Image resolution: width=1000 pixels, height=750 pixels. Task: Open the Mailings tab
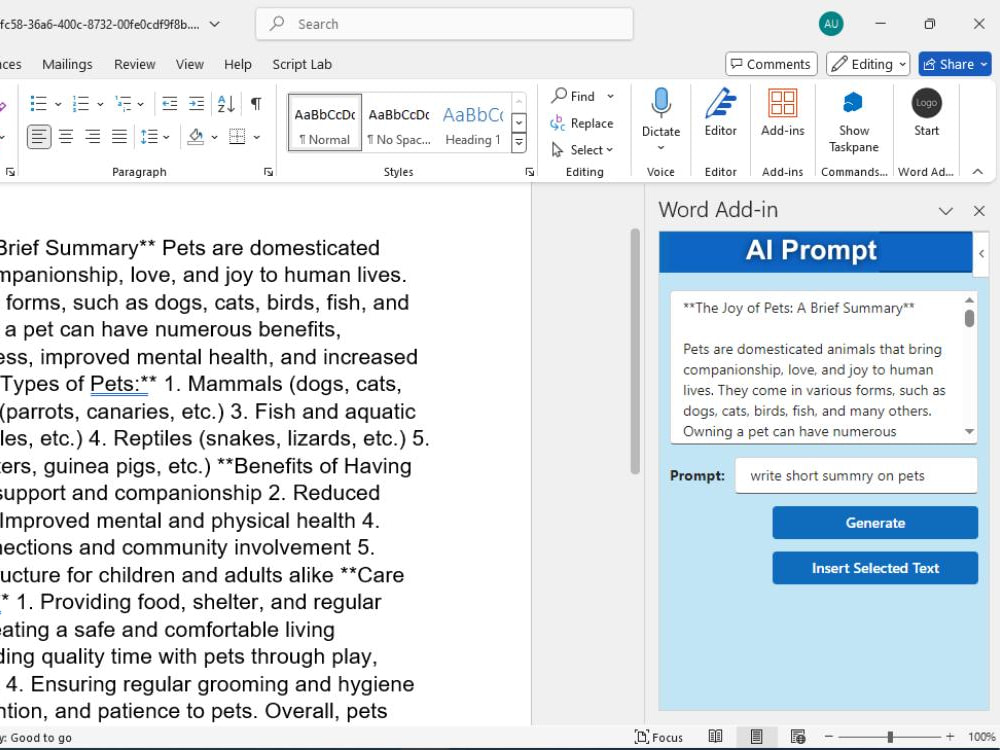point(67,64)
